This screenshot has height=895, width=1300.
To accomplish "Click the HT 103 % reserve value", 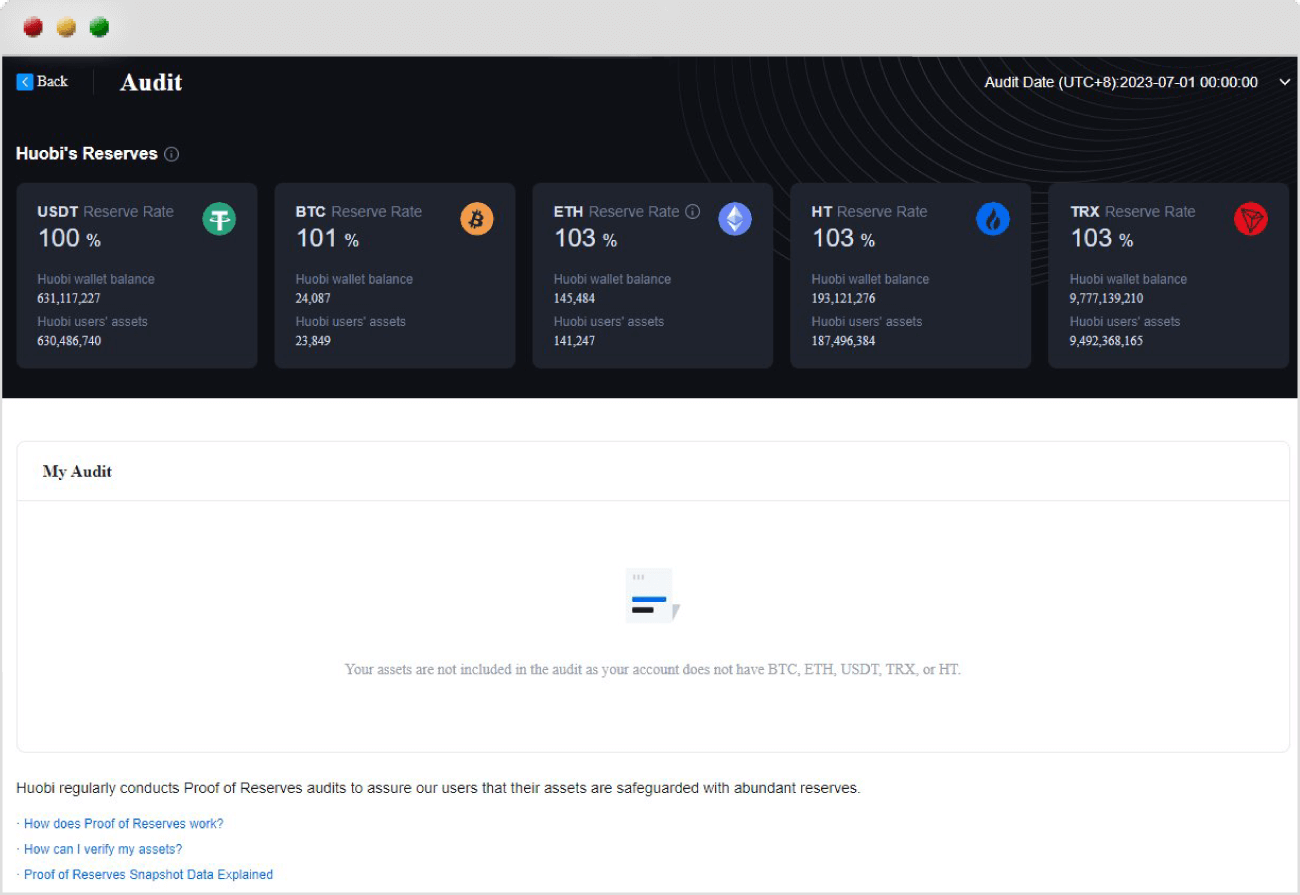I will (843, 239).
